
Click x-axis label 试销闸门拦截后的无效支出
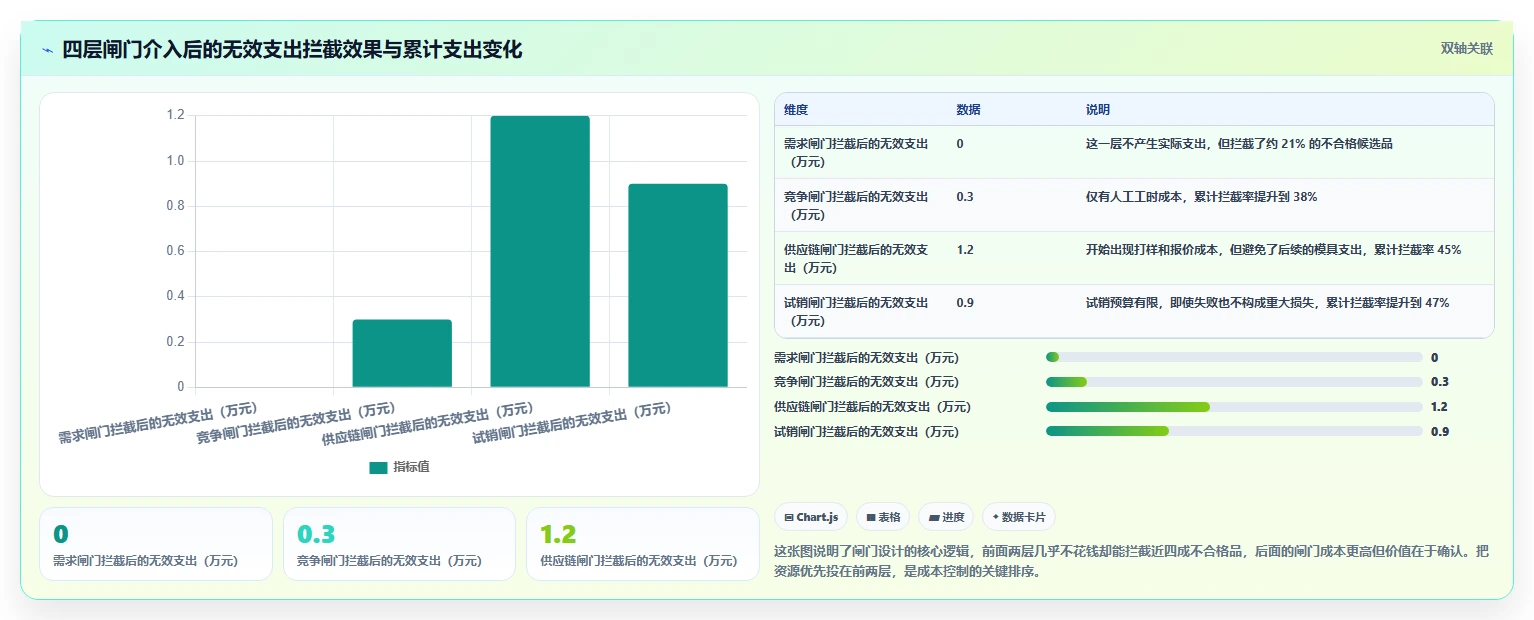point(571,423)
